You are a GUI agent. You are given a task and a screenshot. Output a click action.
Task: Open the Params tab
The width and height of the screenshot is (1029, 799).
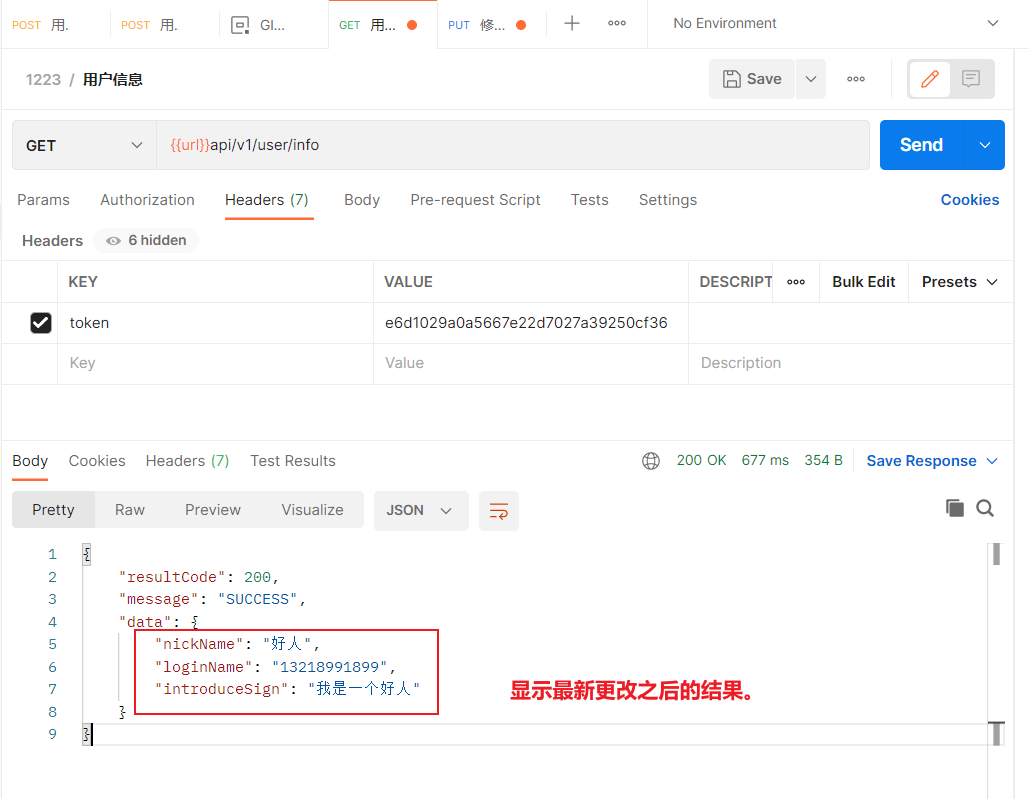pos(43,200)
